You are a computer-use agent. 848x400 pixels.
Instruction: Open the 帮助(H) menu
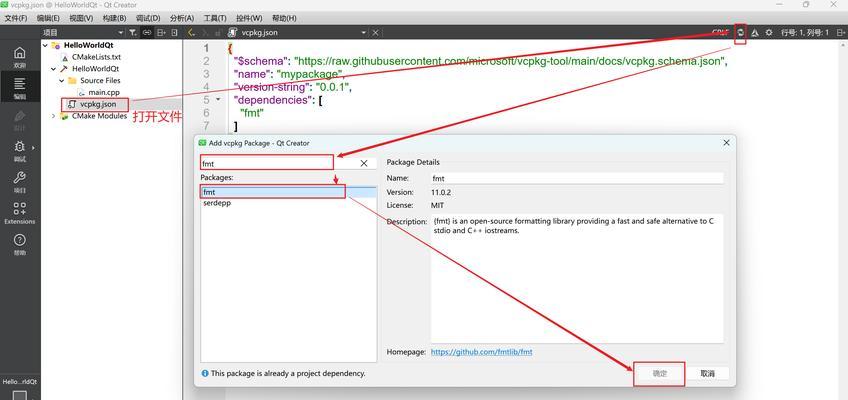point(283,18)
